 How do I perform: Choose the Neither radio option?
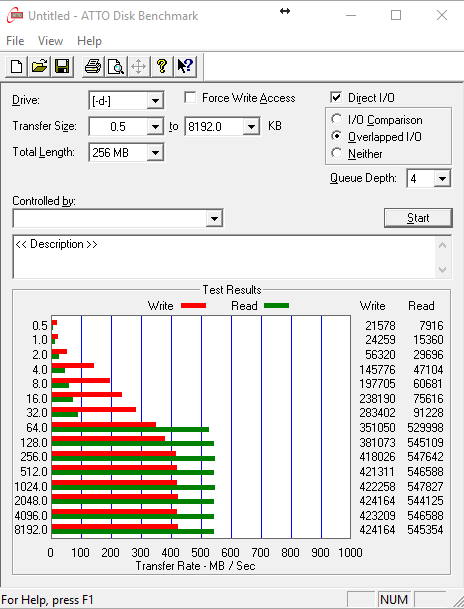(337, 153)
